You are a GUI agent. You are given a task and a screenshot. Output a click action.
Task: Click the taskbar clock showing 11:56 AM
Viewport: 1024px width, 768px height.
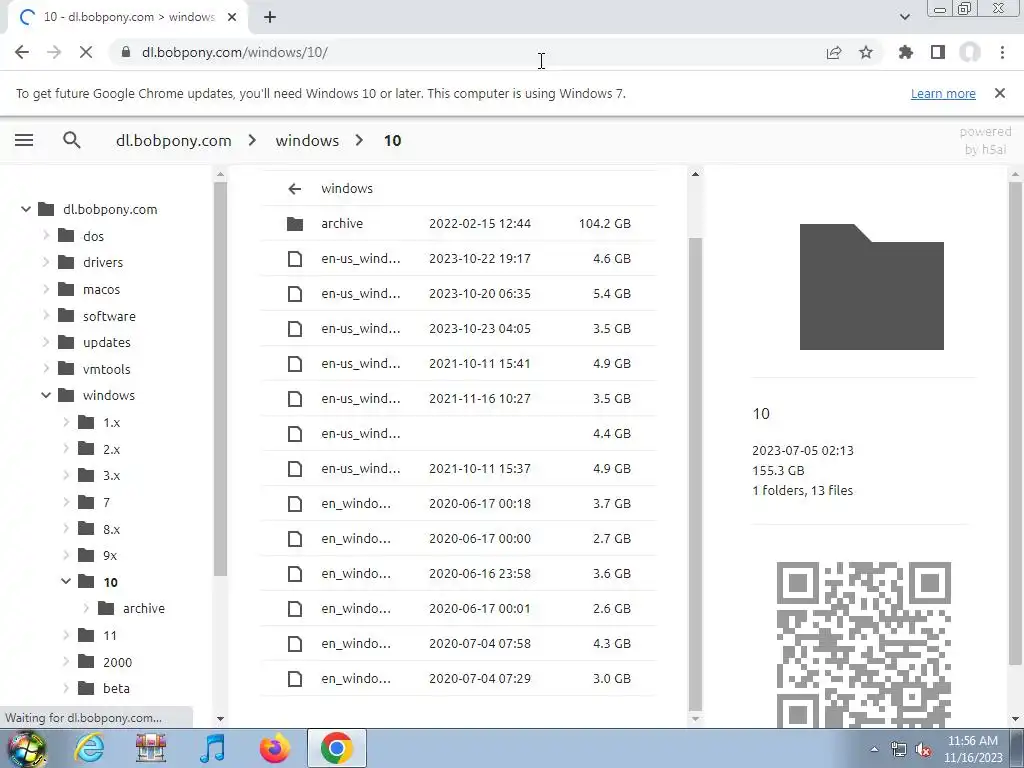[x=972, y=749]
